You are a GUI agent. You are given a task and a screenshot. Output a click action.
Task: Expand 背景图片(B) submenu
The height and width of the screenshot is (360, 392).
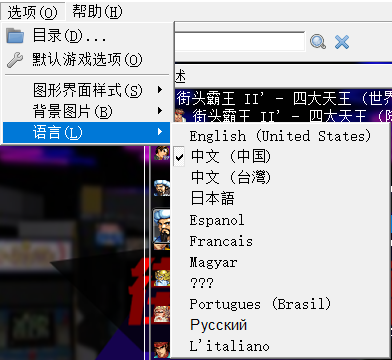click(x=86, y=111)
